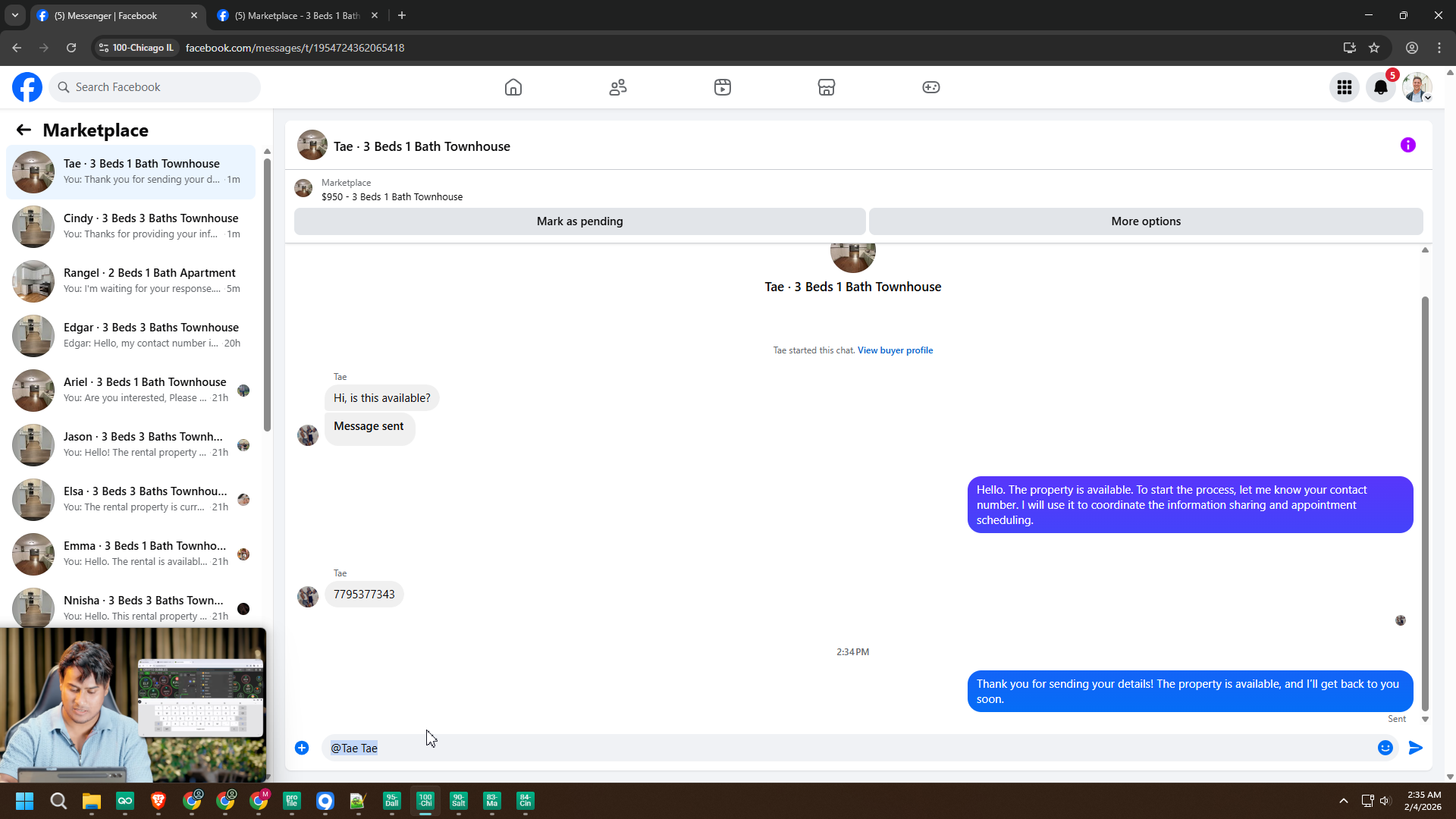Image resolution: width=1456 pixels, height=819 pixels.
Task: Open the Facebook Home icon
Action: pos(513,87)
